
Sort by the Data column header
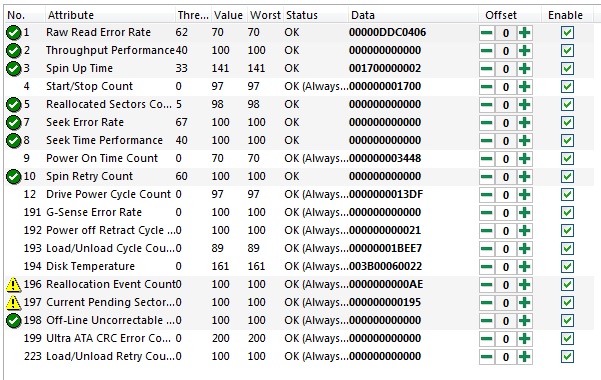[413, 15]
